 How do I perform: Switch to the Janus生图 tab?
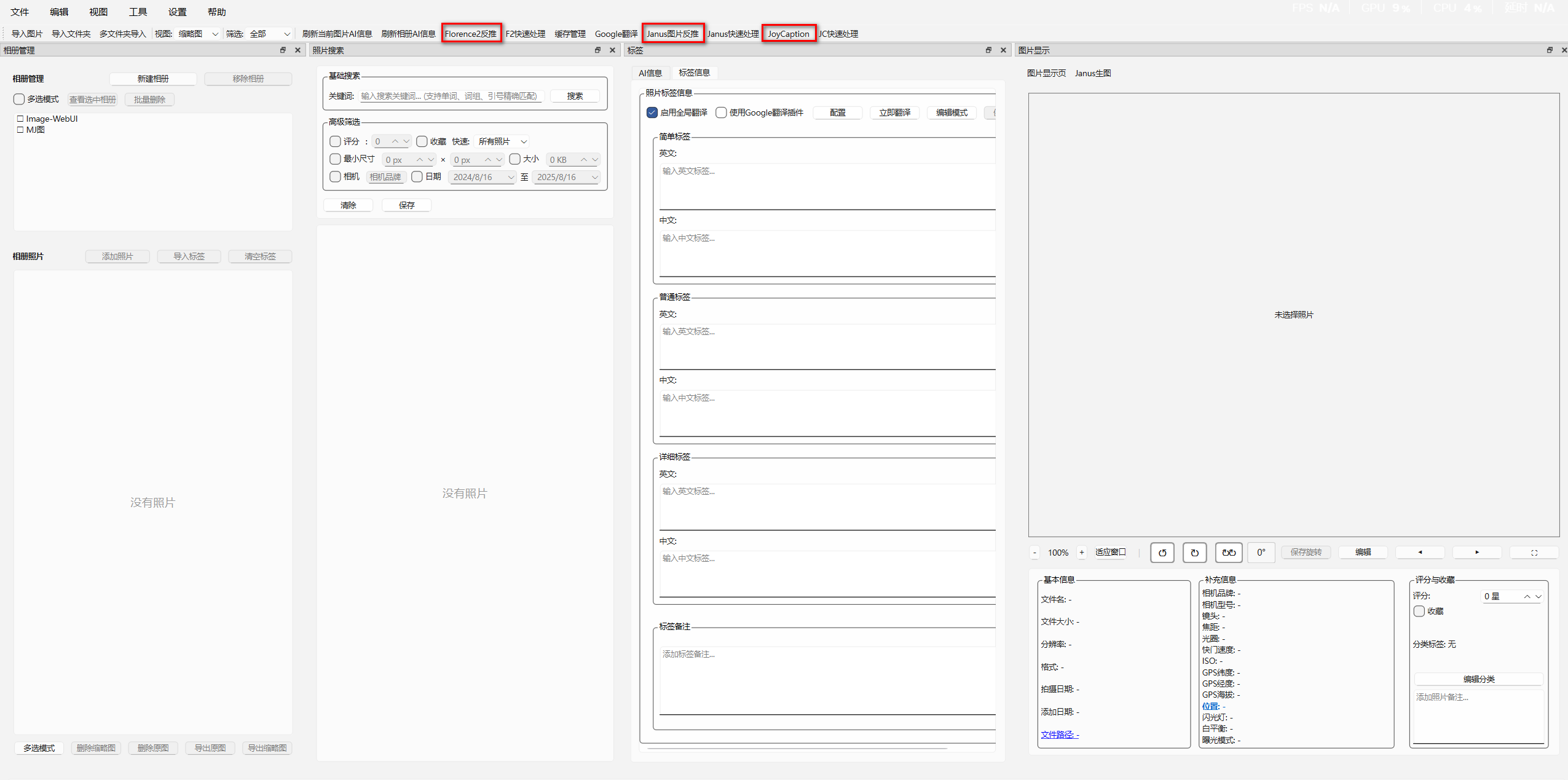(x=1092, y=73)
